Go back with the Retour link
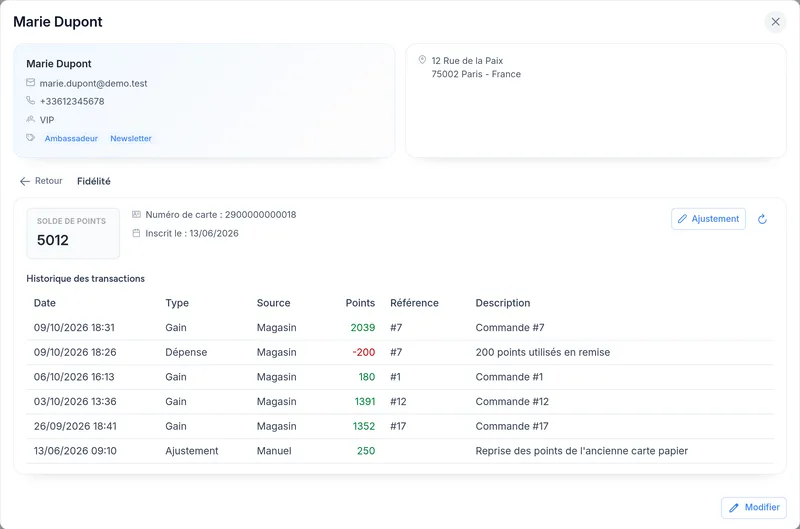The image size is (800, 529). coord(41,181)
